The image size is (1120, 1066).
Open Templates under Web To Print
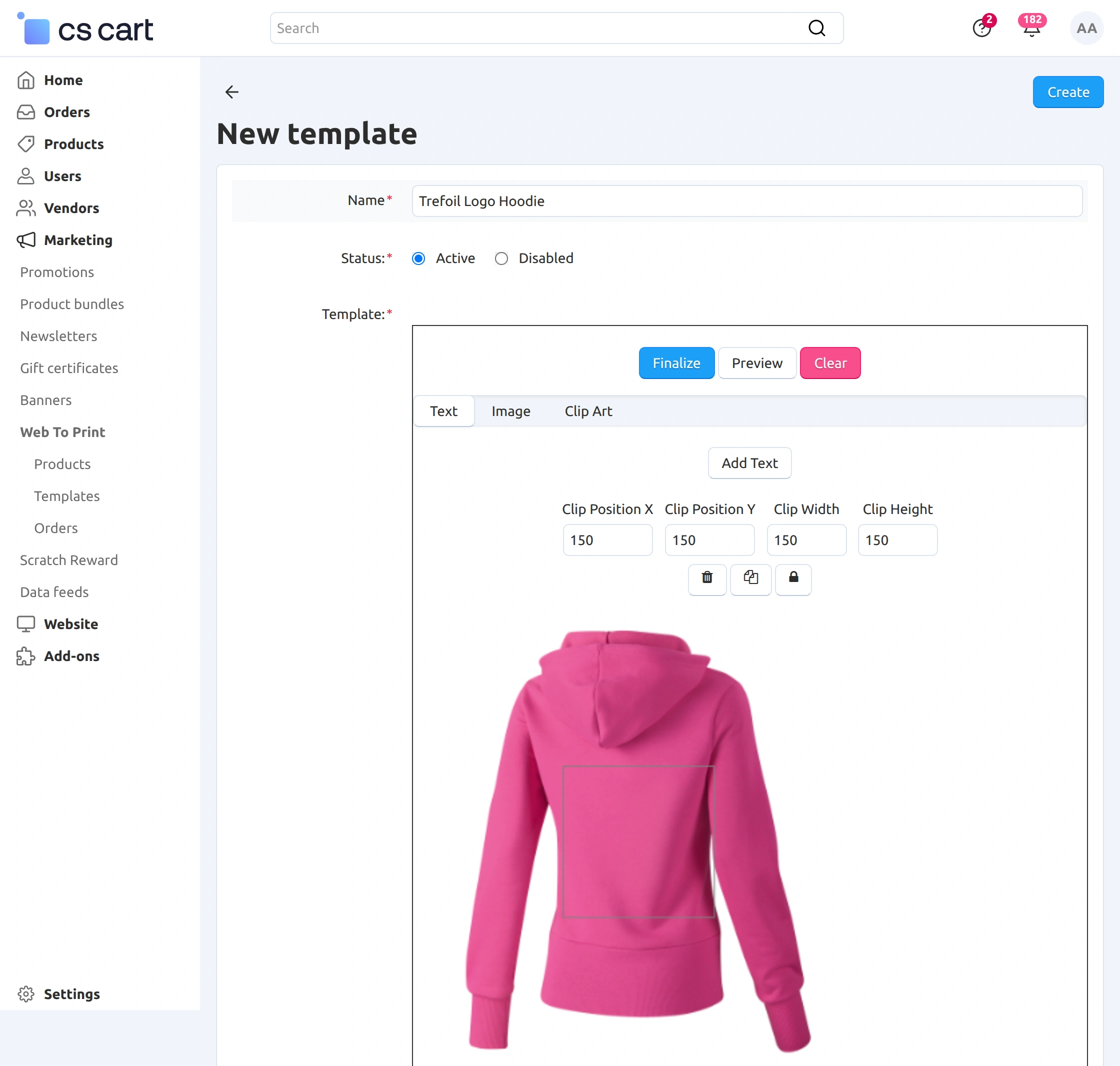tap(66, 496)
